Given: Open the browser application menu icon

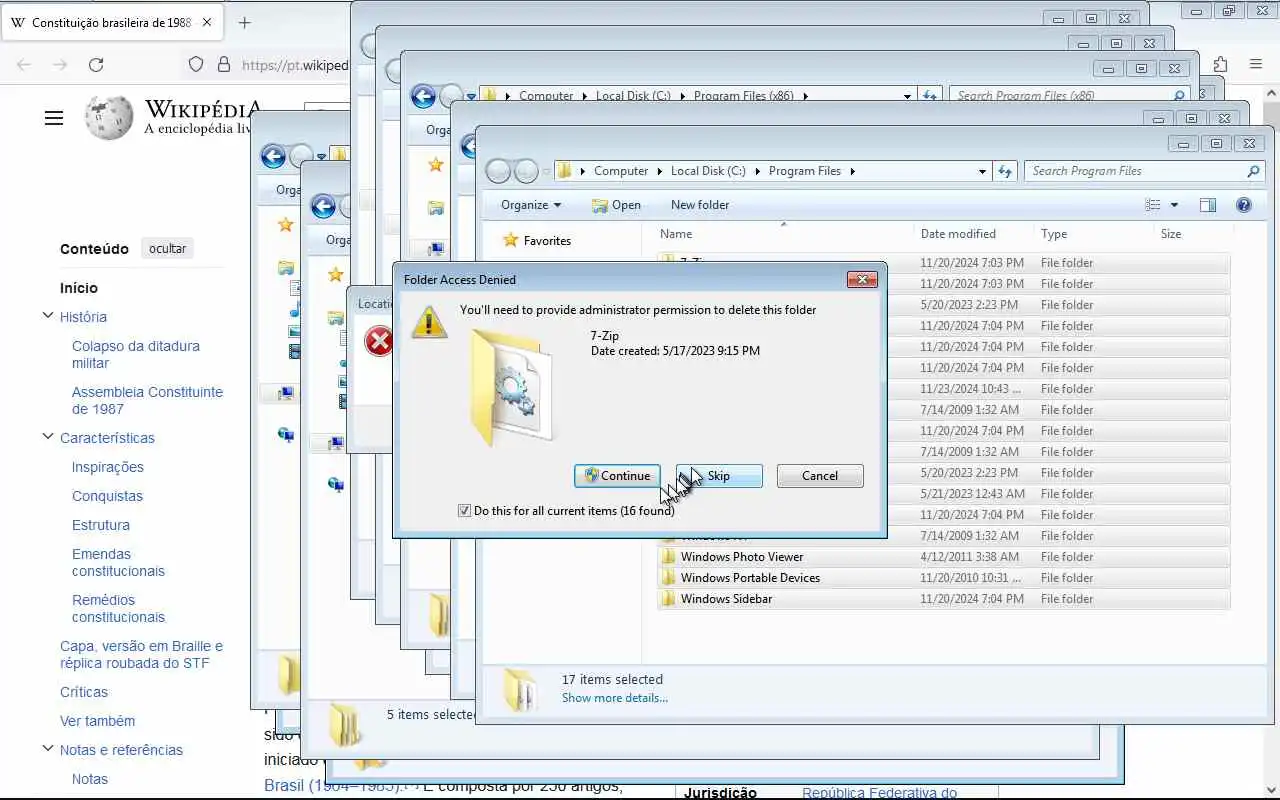Looking at the screenshot, I should pos(1256,64).
